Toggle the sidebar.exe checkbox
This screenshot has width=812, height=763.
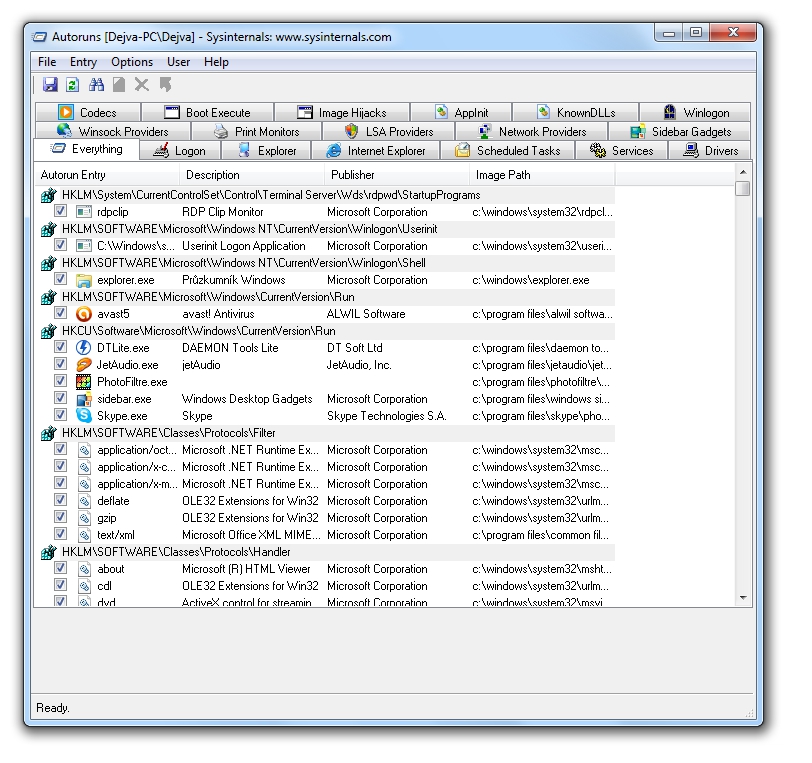click(61, 399)
